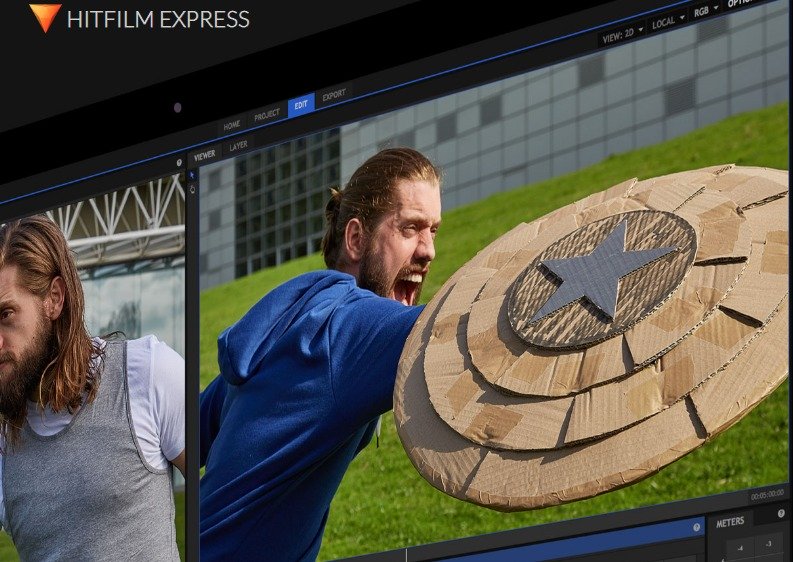Open the VIEWER panel tab
The height and width of the screenshot is (562, 793).
[204, 156]
